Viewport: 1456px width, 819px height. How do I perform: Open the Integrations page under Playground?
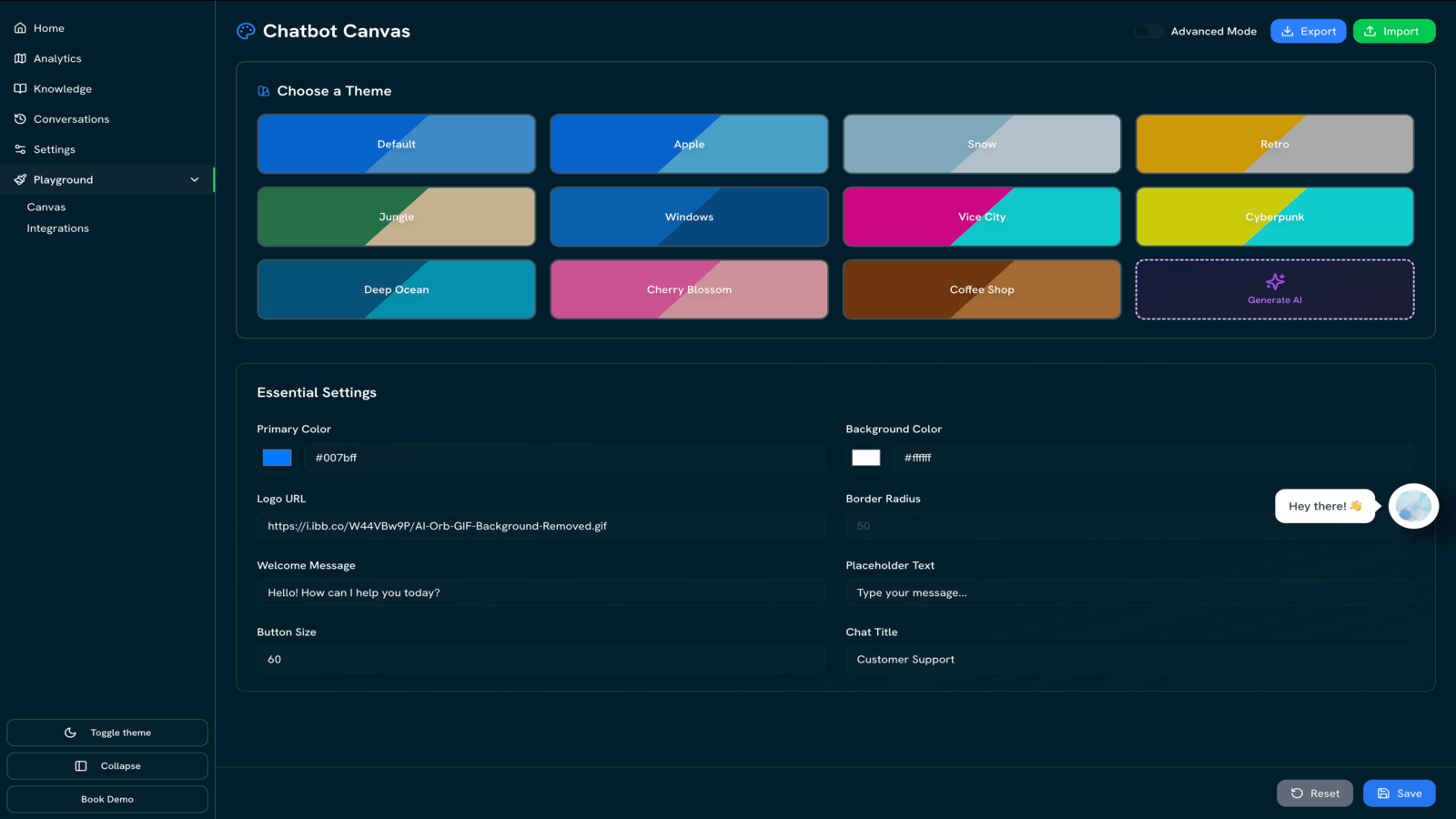click(57, 228)
